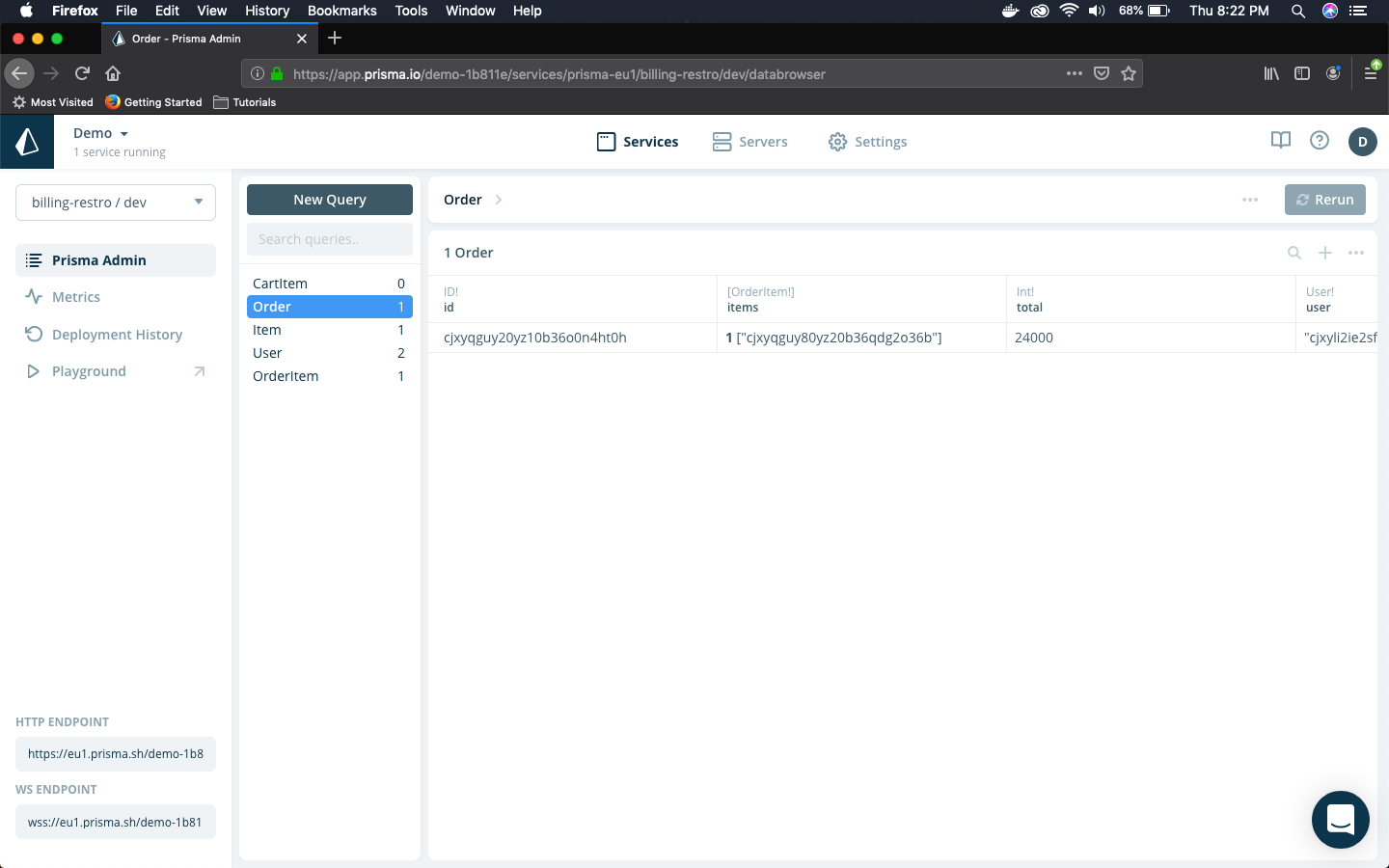Bookmark this page with star icon
The height and width of the screenshot is (868, 1389).
tap(1129, 73)
